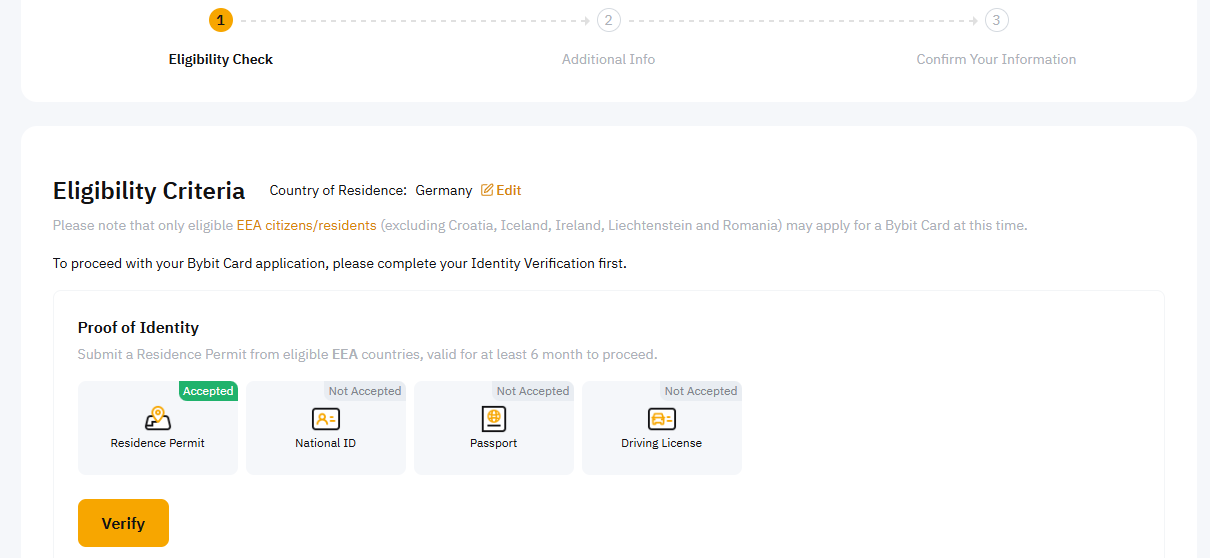1210x558 pixels.
Task: Select the Residence Permit label
Action: [x=158, y=443]
